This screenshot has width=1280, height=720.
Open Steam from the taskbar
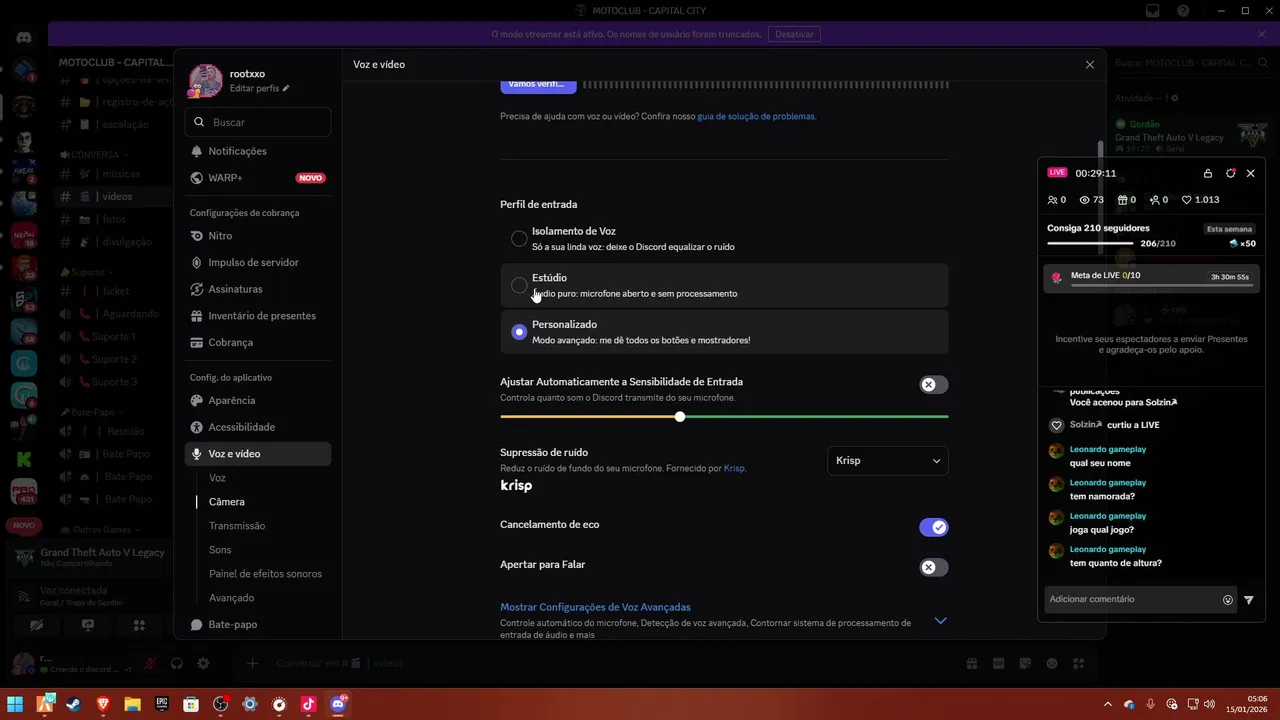(x=74, y=704)
